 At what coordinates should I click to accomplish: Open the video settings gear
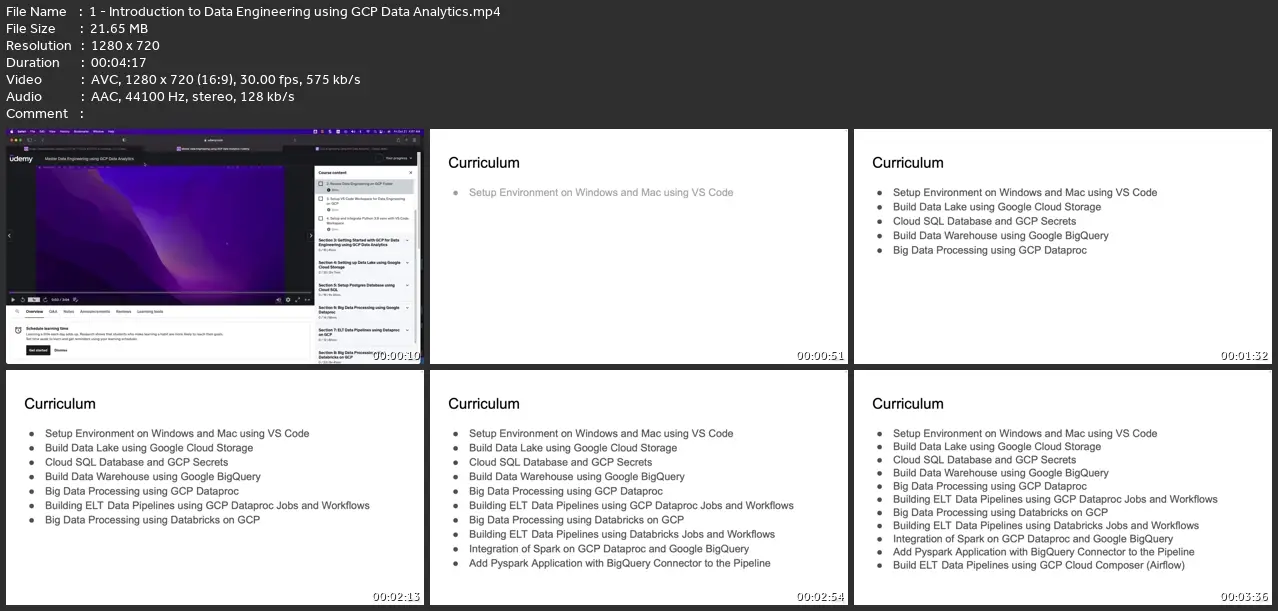288,300
